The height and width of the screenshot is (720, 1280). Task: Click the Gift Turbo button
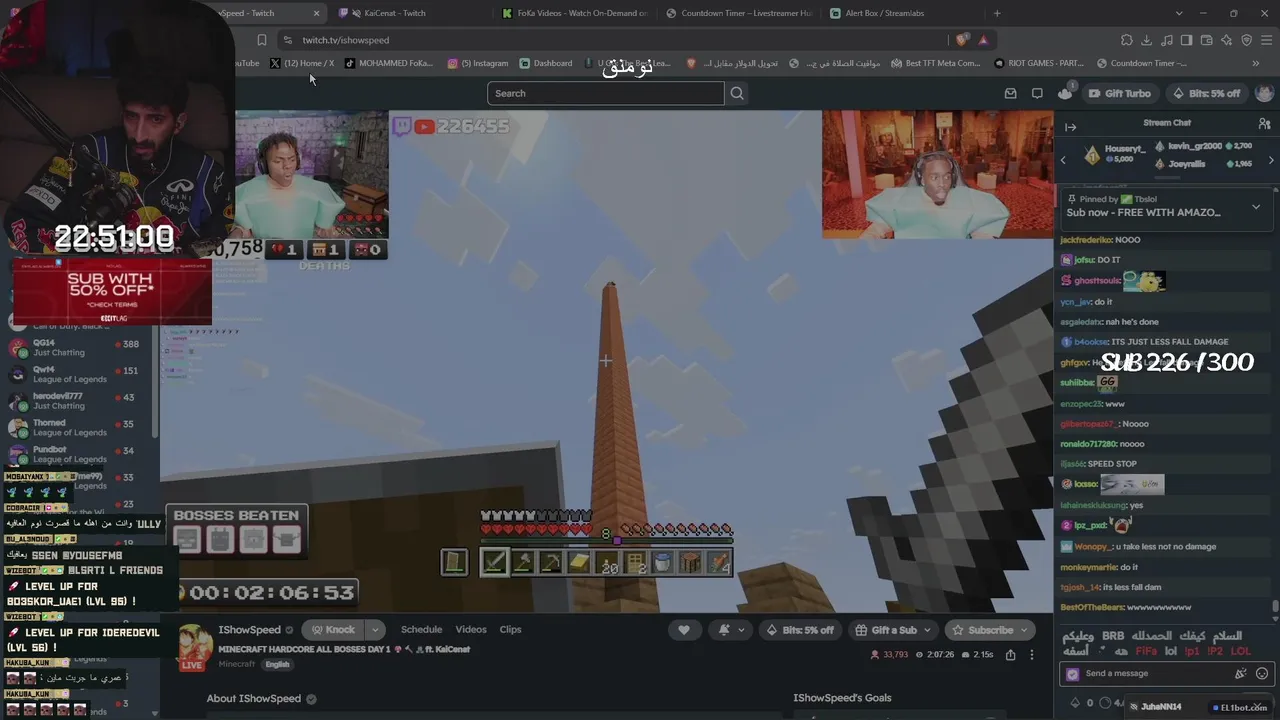(1119, 93)
